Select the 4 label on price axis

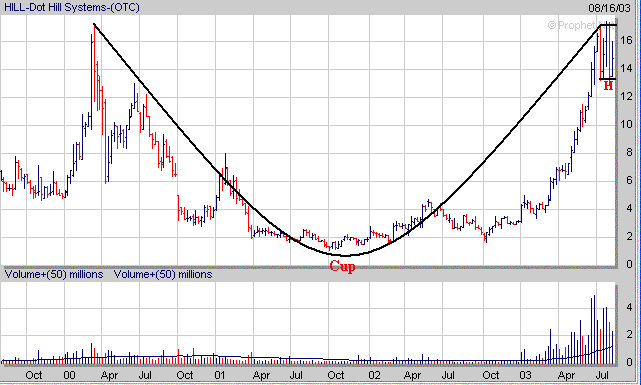click(x=630, y=208)
